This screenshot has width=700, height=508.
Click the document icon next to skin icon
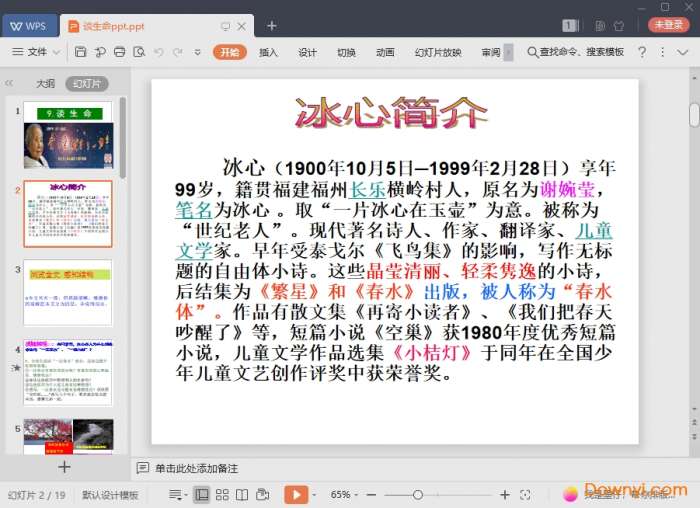(x=600, y=26)
